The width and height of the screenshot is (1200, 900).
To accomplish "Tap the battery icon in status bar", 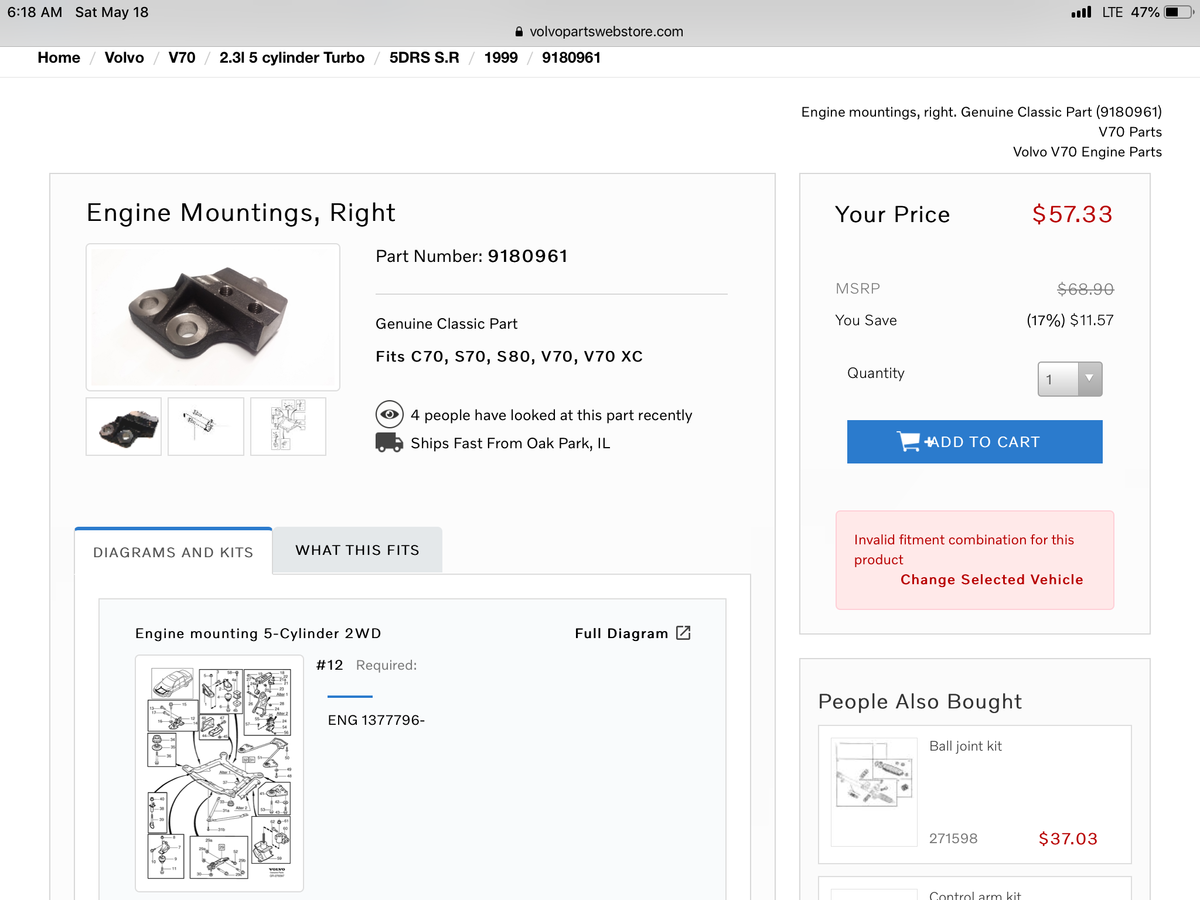I will click(1177, 12).
